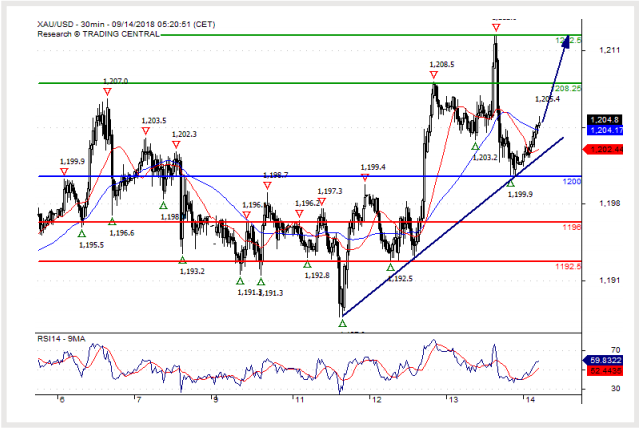This screenshot has height=429, width=639.
Task: Select date 11 on the time axis
Action: pos(300,400)
